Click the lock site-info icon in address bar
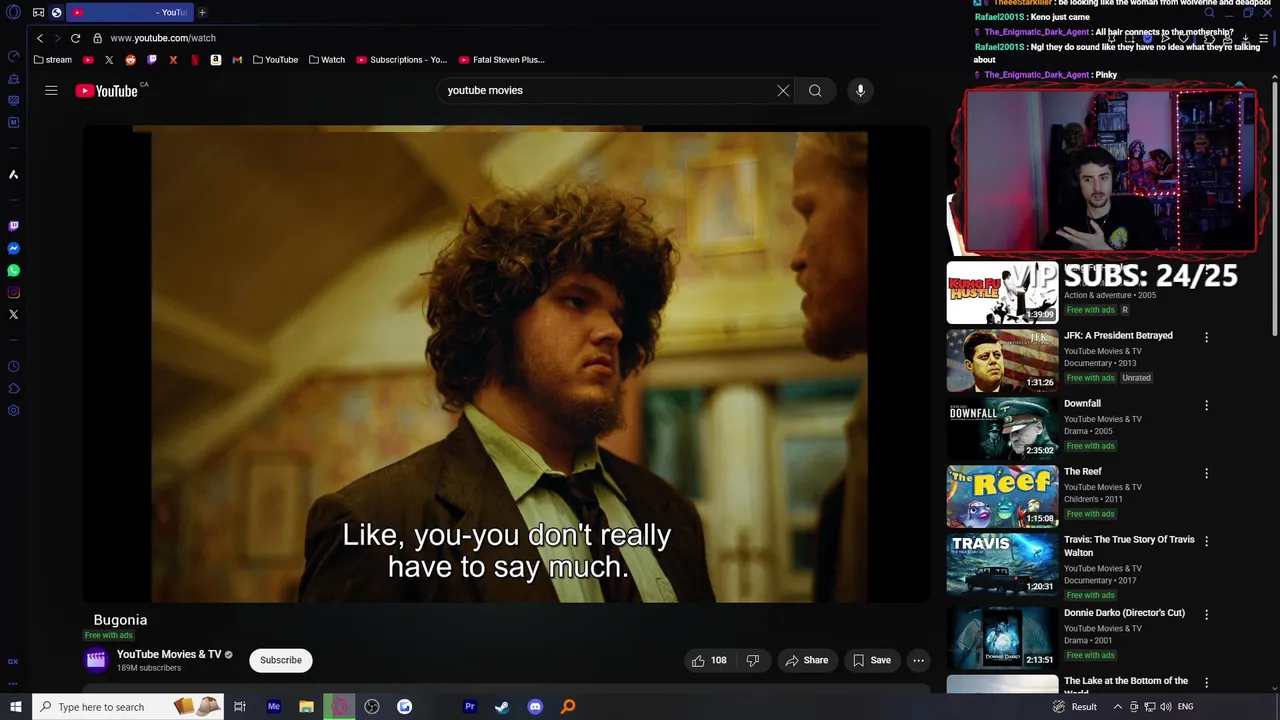Viewport: 1280px width, 720px height. (97, 38)
